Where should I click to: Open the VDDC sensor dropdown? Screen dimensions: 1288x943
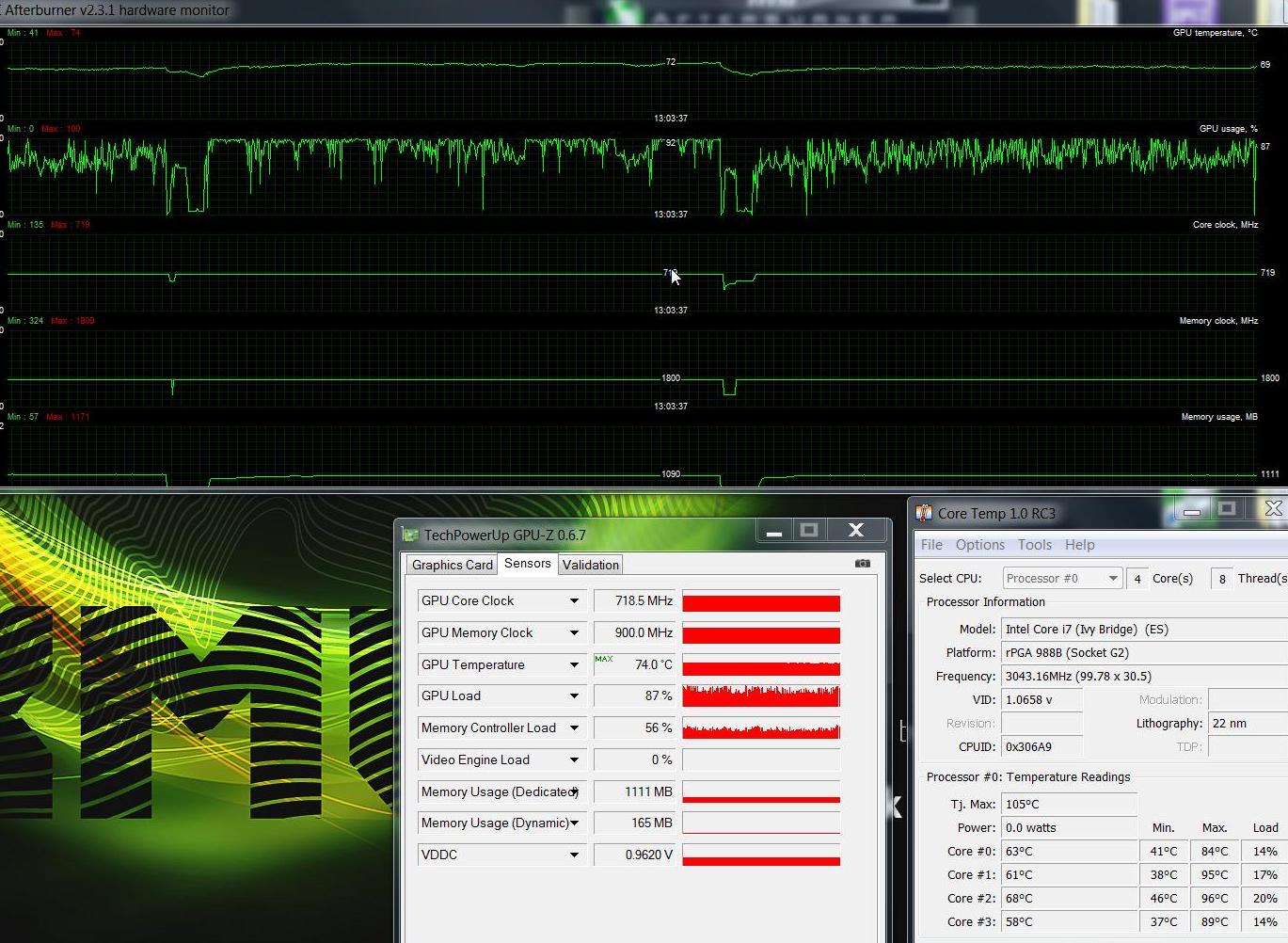pos(574,855)
